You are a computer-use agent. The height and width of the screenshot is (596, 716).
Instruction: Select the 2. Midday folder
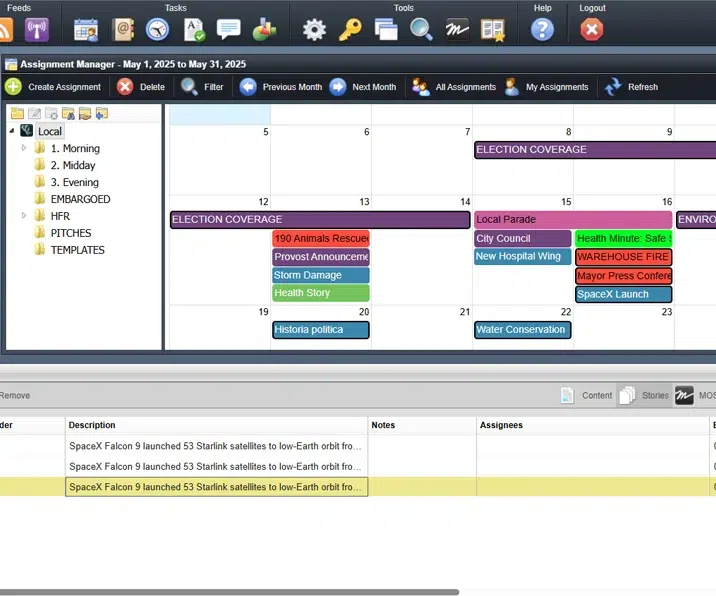[73, 165]
